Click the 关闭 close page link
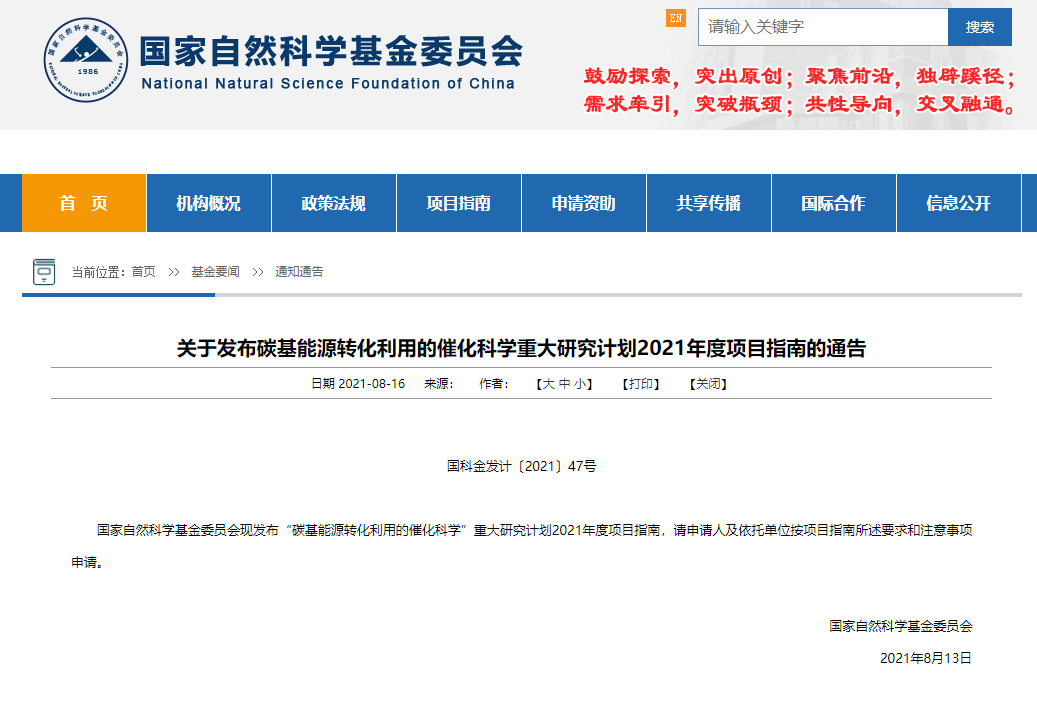This screenshot has width=1037, height=704. pyautogui.click(x=709, y=384)
